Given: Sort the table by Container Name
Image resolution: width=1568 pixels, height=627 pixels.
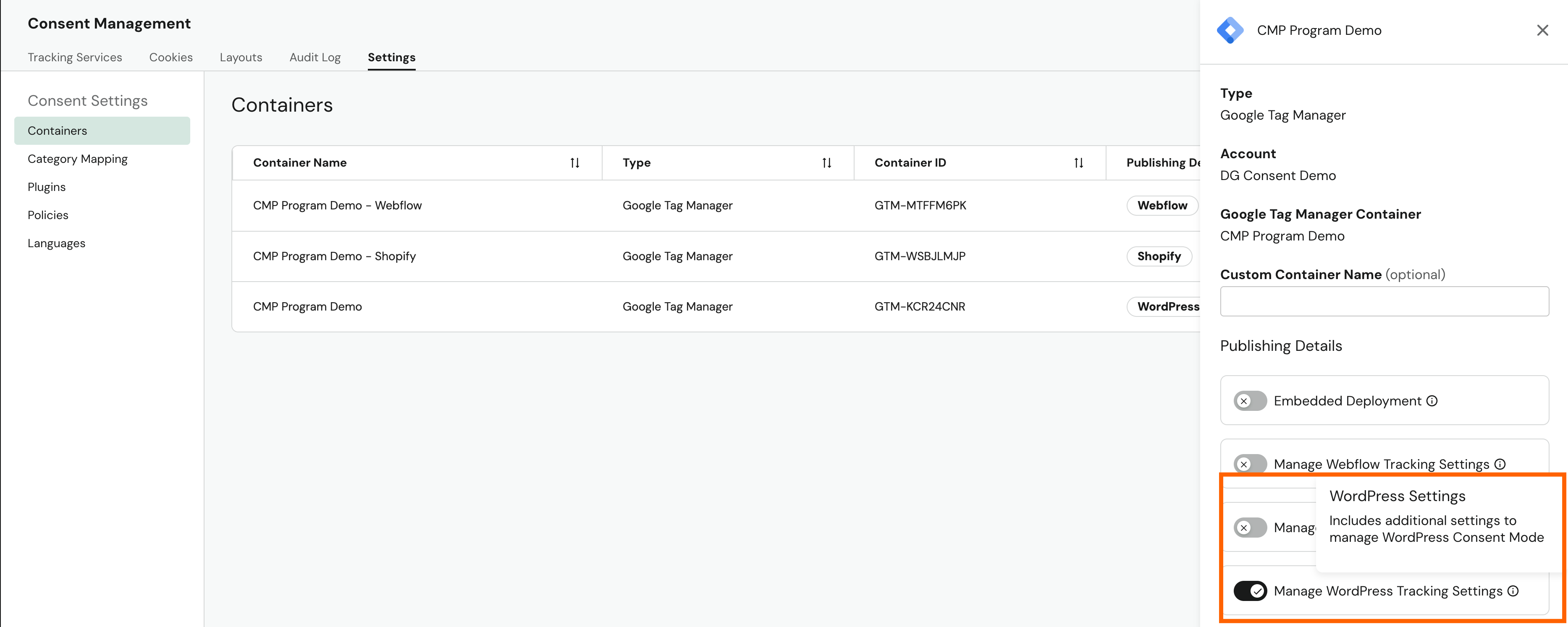Looking at the screenshot, I should tap(574, 162).
